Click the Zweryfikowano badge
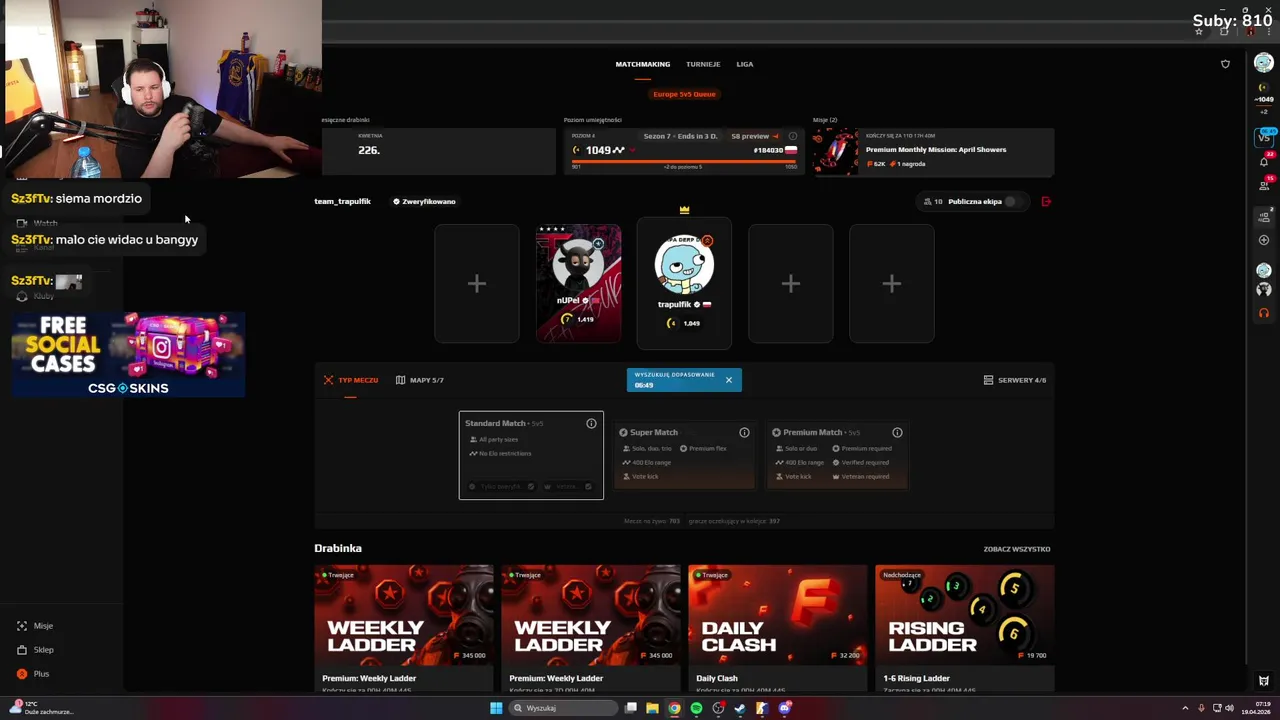Screen dimensions: 1280x720 point(424,201)
